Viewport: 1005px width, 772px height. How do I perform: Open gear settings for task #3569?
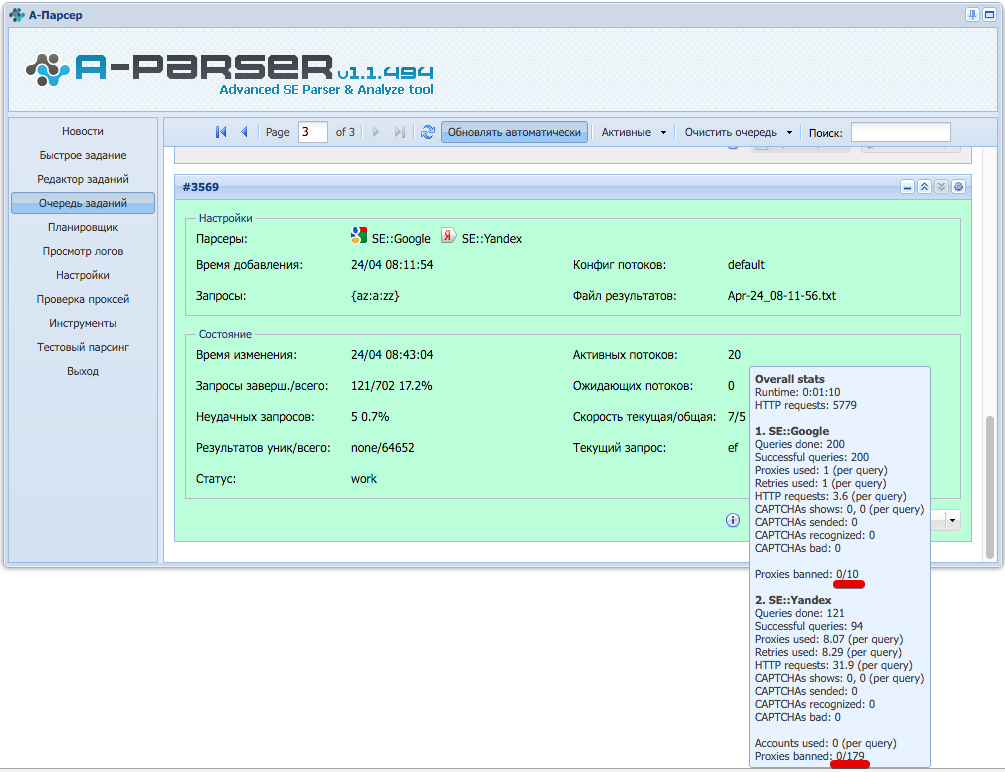pos(958,187)
